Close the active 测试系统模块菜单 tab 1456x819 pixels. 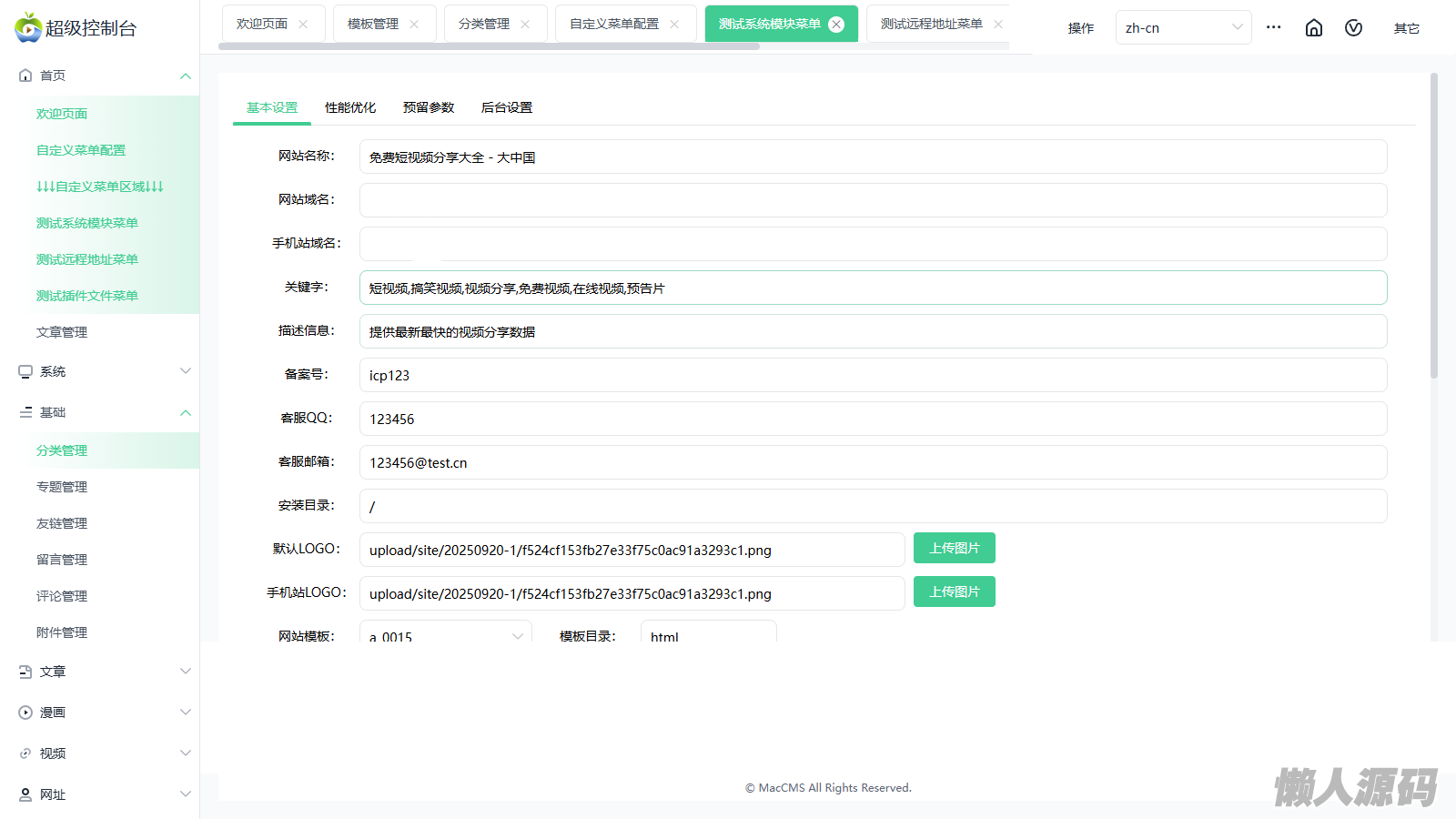click(836, 25)
